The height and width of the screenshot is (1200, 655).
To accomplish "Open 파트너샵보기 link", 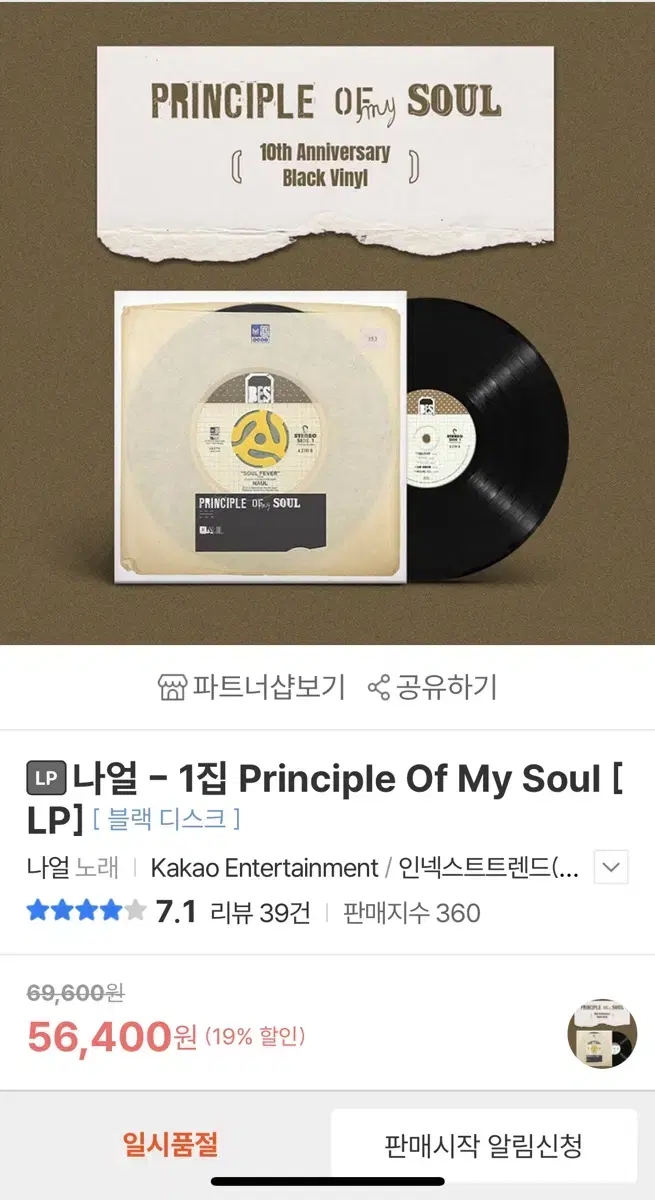I will coord(251,687).
